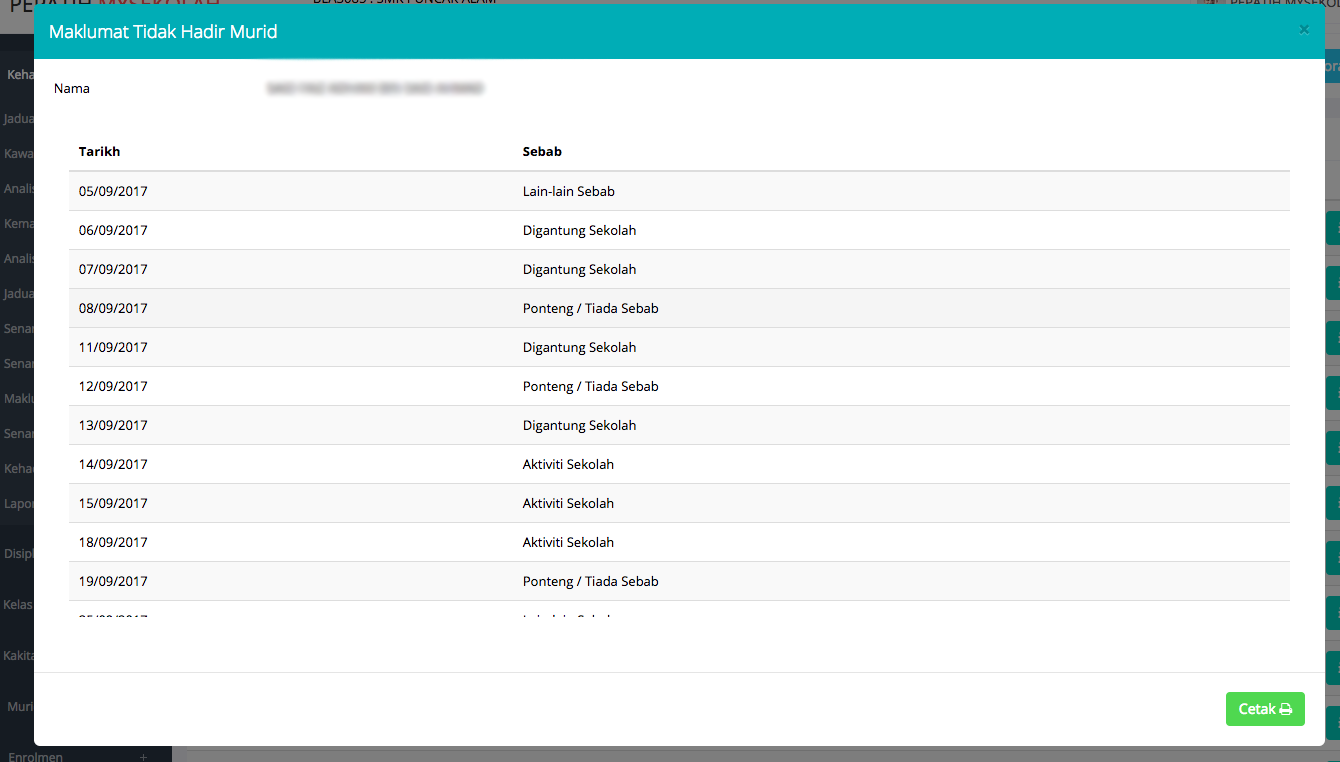Expand the Enrolmen menu plus icon

(144, 757)
